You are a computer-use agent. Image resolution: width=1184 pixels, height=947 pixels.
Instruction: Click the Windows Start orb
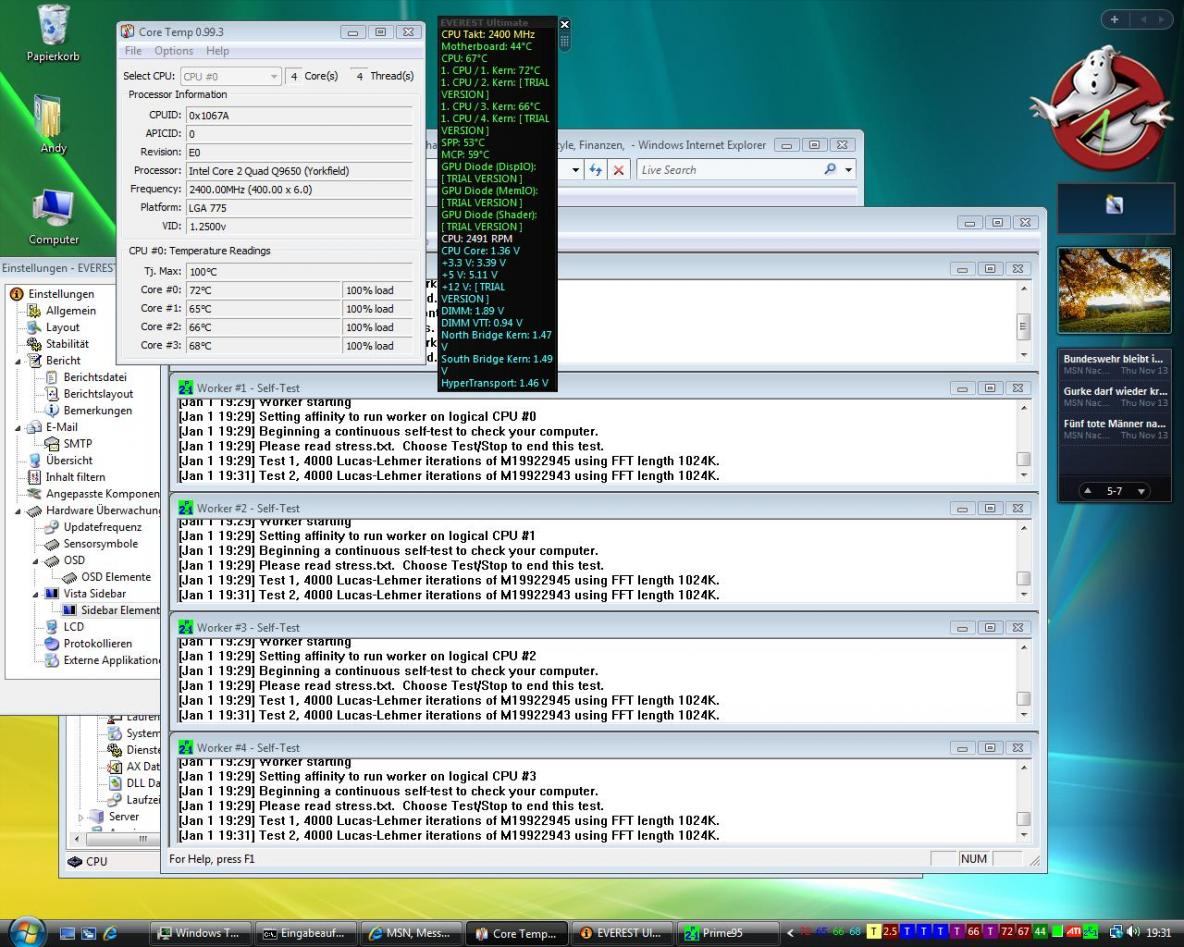coord(27,931)
